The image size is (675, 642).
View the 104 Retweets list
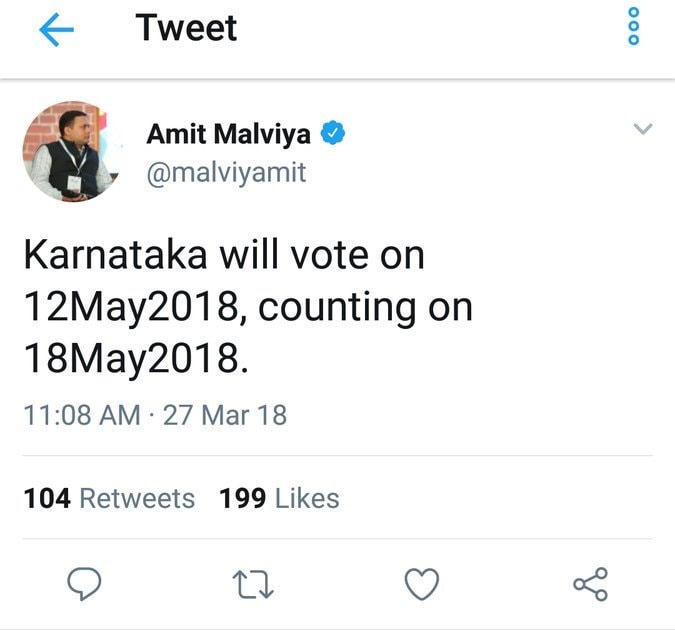109,498
